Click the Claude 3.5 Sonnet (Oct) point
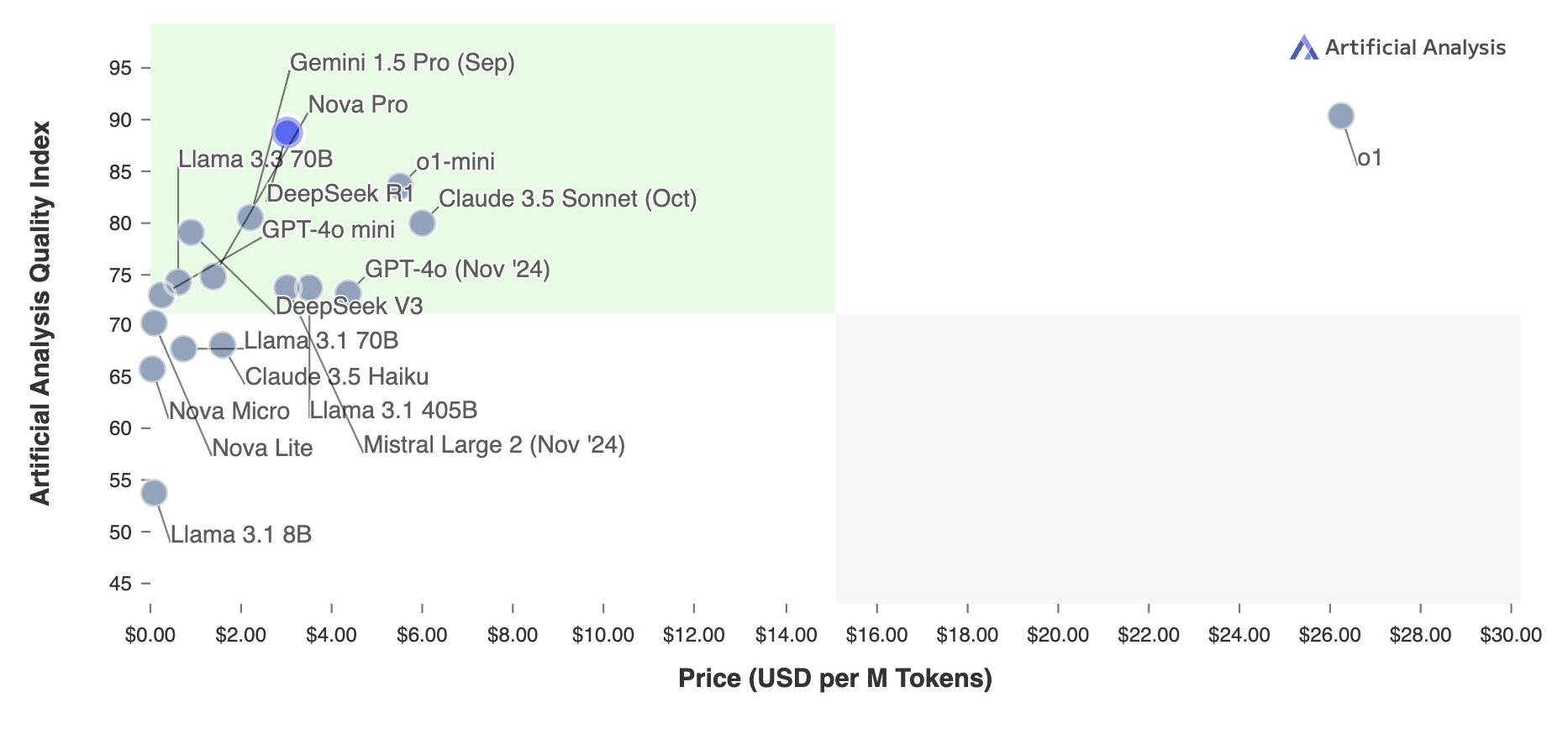 (422, 223)
